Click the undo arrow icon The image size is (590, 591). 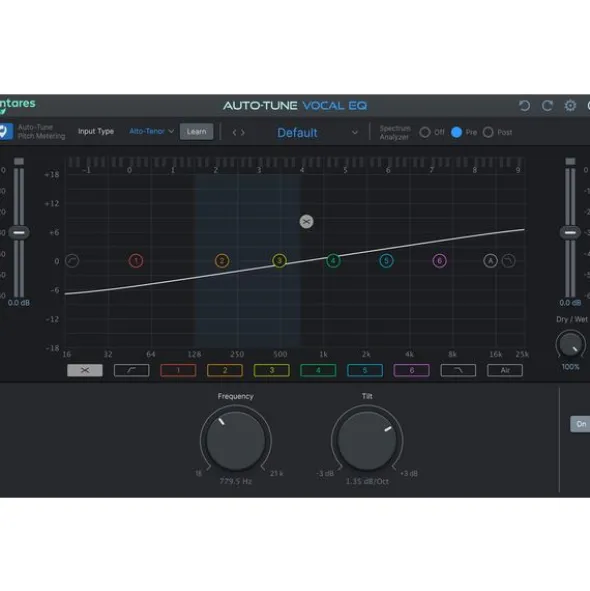click(524, 106)
